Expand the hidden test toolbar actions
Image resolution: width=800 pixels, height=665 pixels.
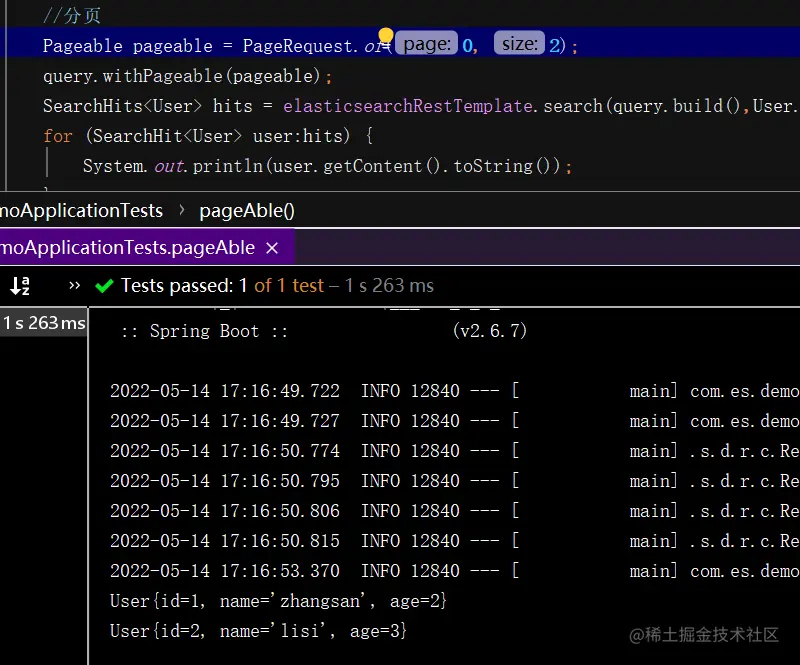pyautogui.click(x=74, y=286)
